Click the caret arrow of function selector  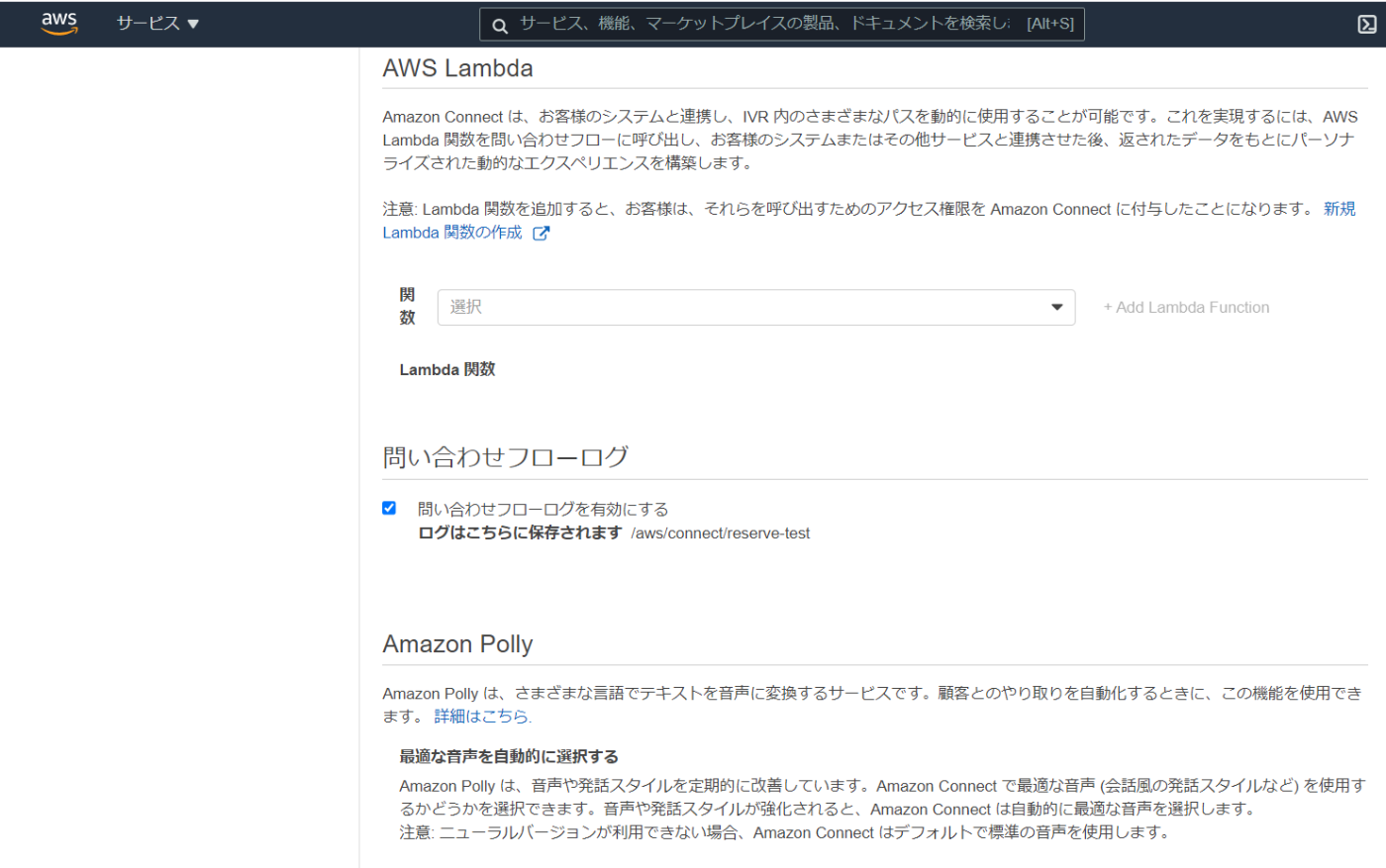coord(1056,307)
